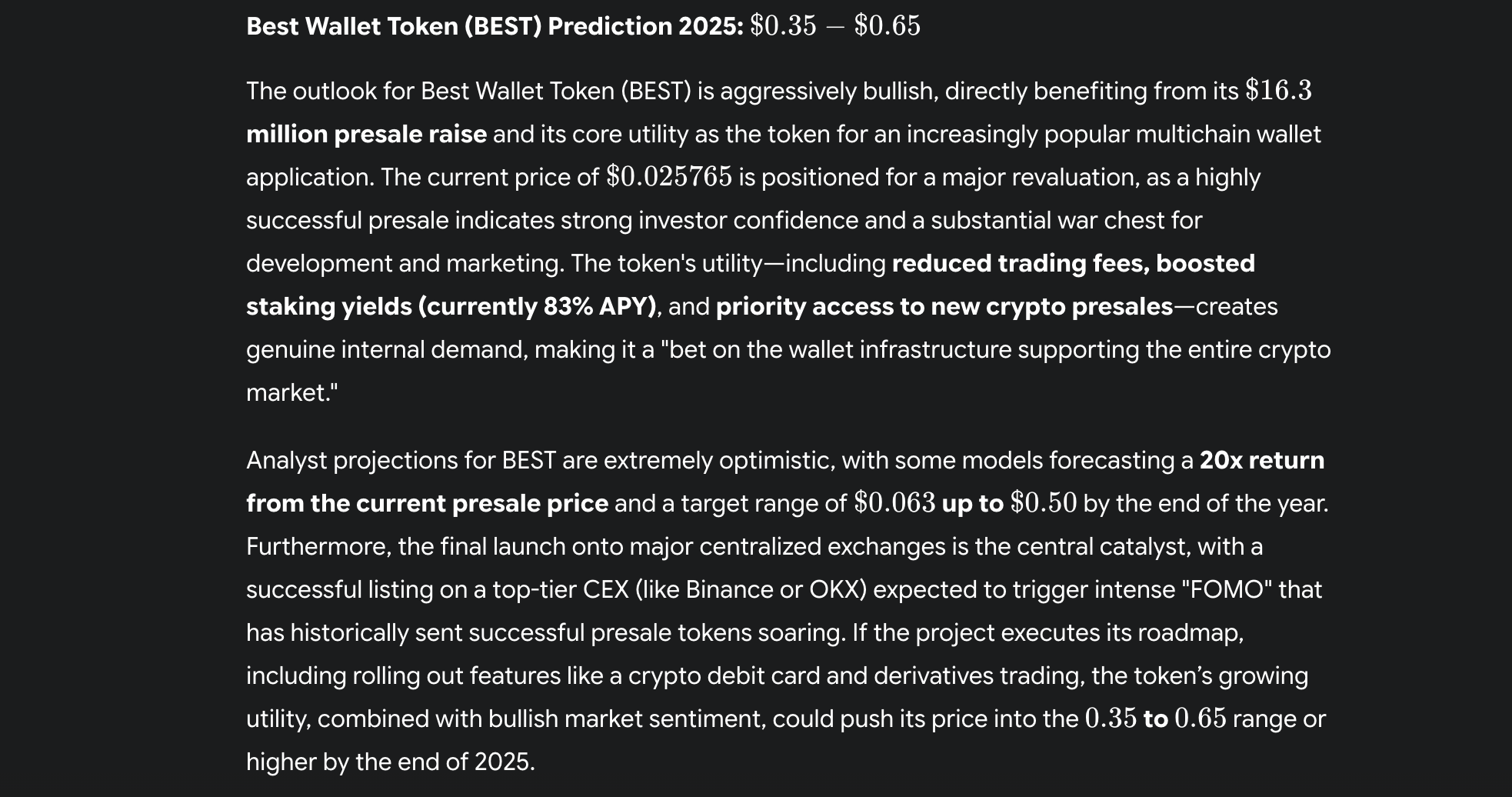Click the $0.35 – $0.65 range in the heading
The height and width of the screenshot is (797, 1512).
point(834,26)
